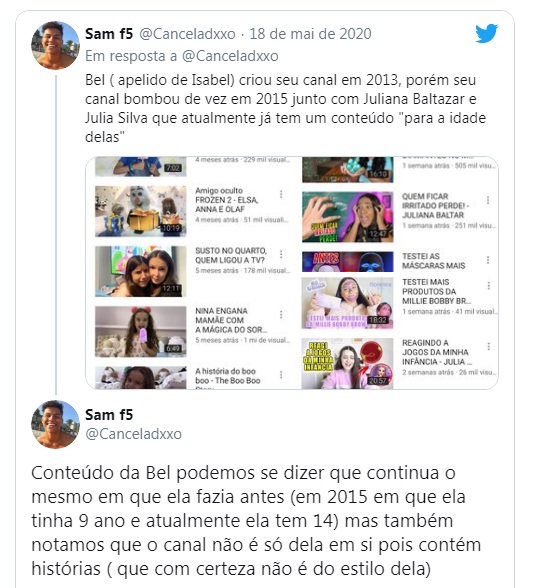Open options menu for Reagindo a jogos video
Image resolution: width=552 pixels, height=588 pixels.
[x=488, y=346]
